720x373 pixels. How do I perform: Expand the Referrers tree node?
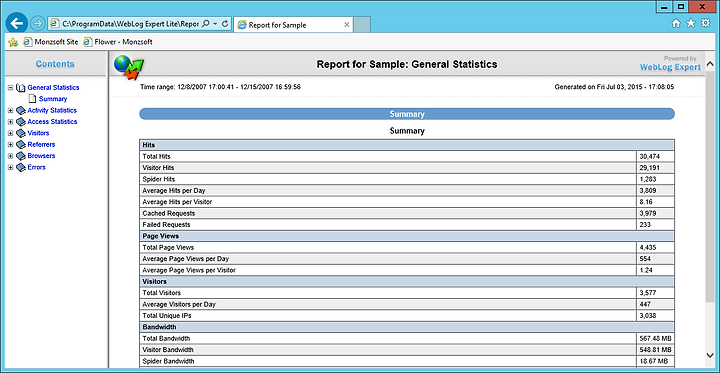(10, 145)
